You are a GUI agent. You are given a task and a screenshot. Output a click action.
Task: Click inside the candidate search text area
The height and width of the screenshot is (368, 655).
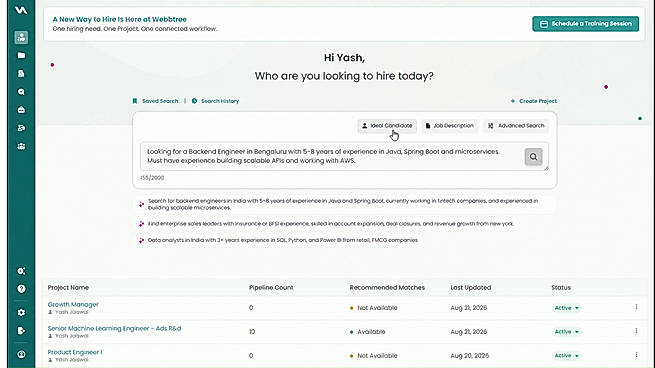(332, 156)
